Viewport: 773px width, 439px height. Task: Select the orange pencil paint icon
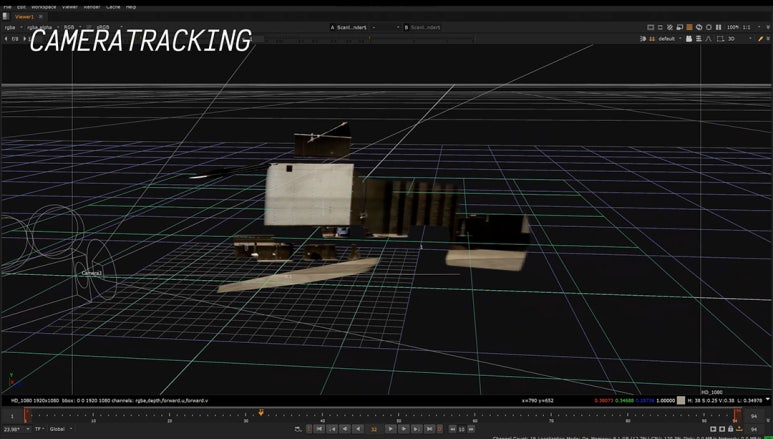[761, 38]
